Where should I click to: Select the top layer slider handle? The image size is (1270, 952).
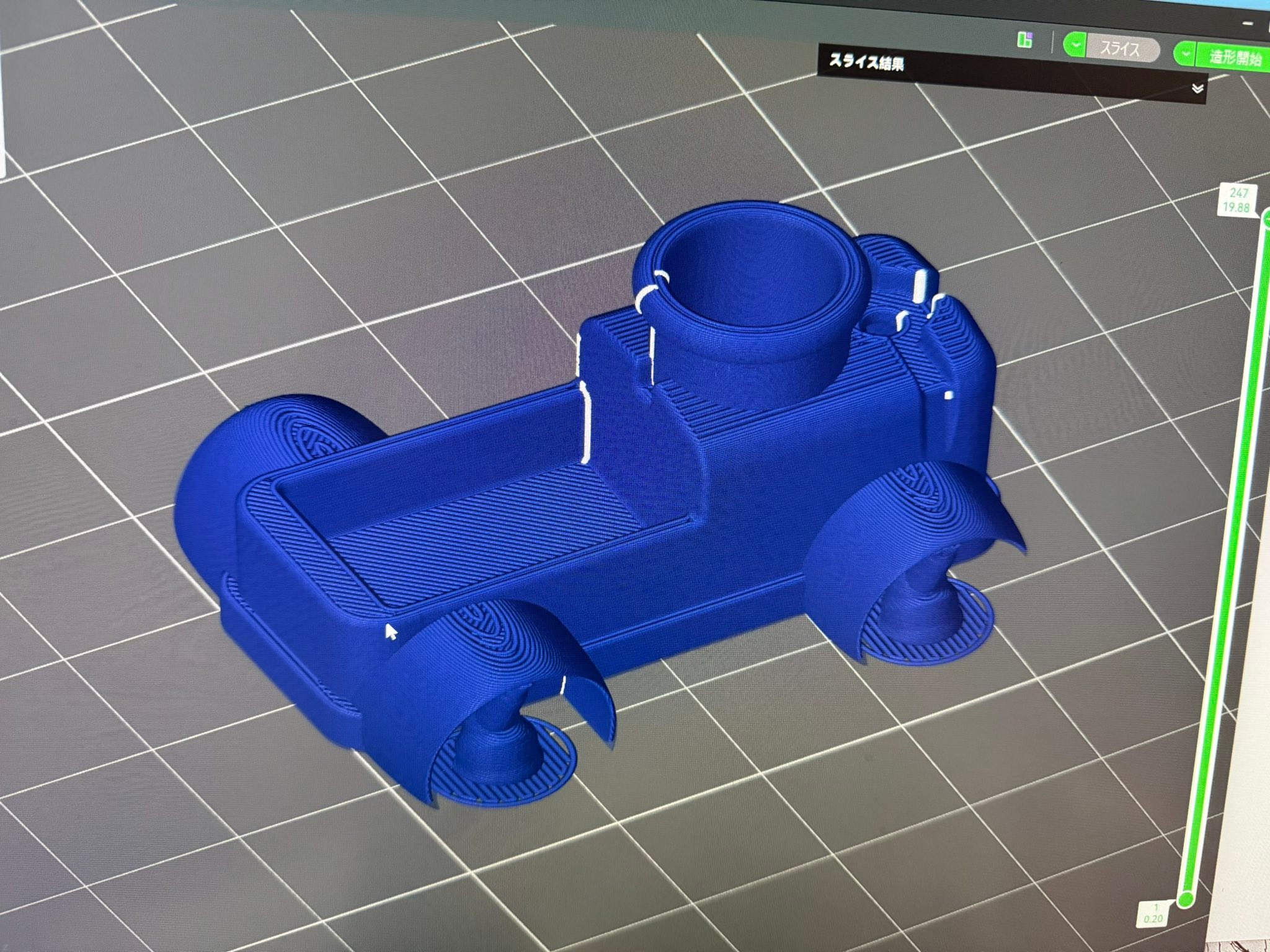[1266, 219]
